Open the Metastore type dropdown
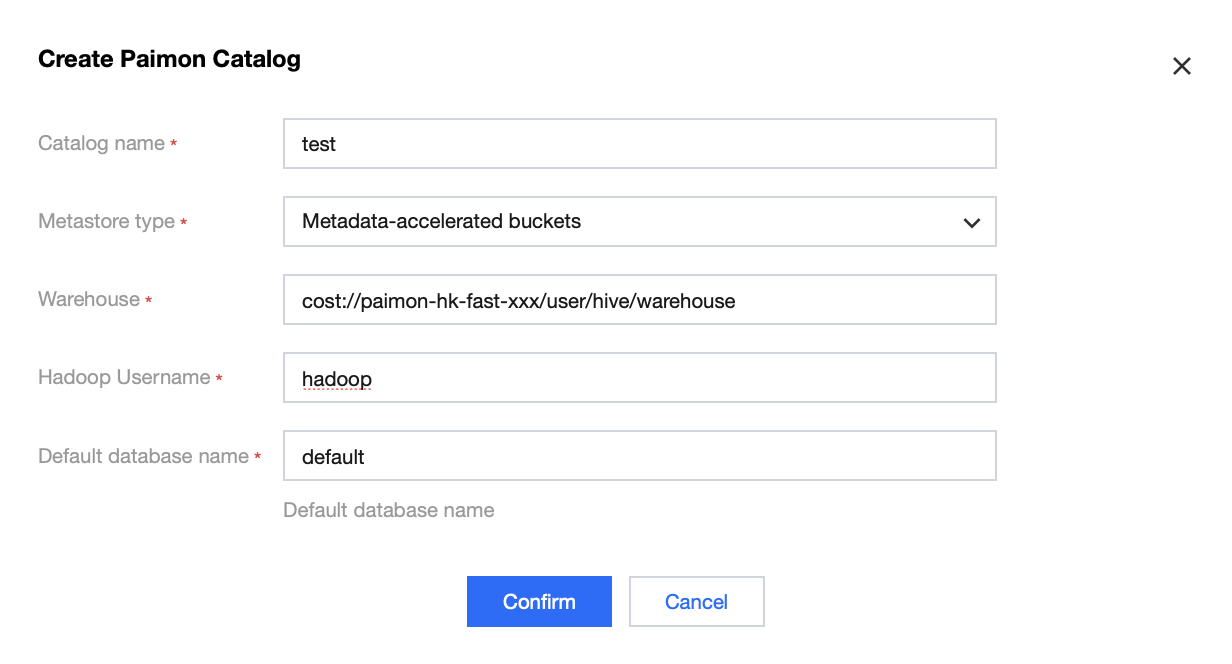The width and height of the screenshot is (1232, 664). [640, 222]
